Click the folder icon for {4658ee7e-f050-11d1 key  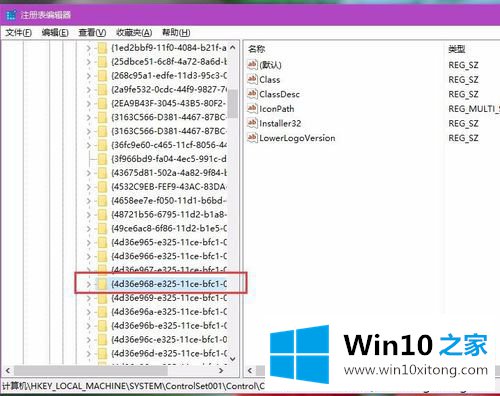coord(102,201)
